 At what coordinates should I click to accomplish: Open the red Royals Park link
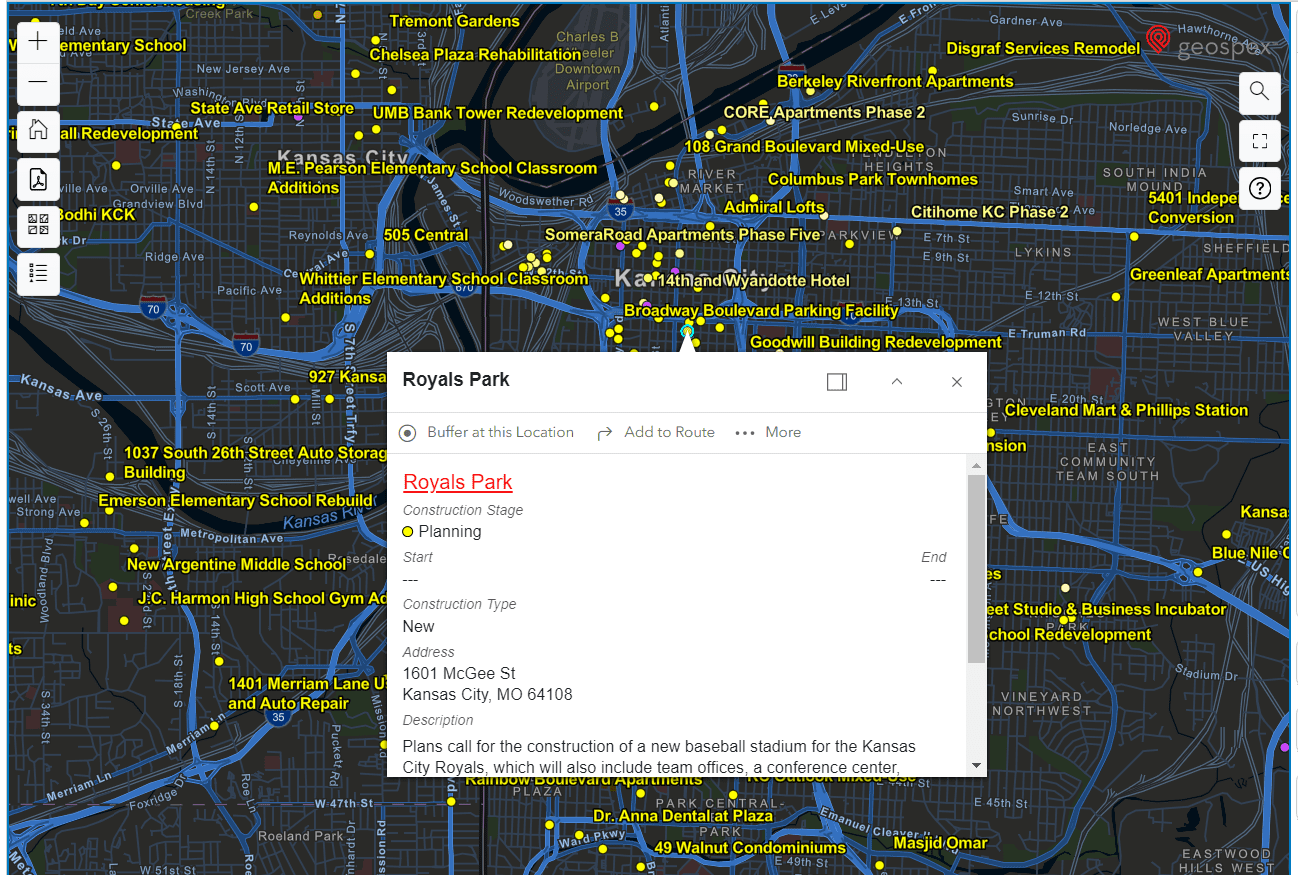tap(458, 482)
